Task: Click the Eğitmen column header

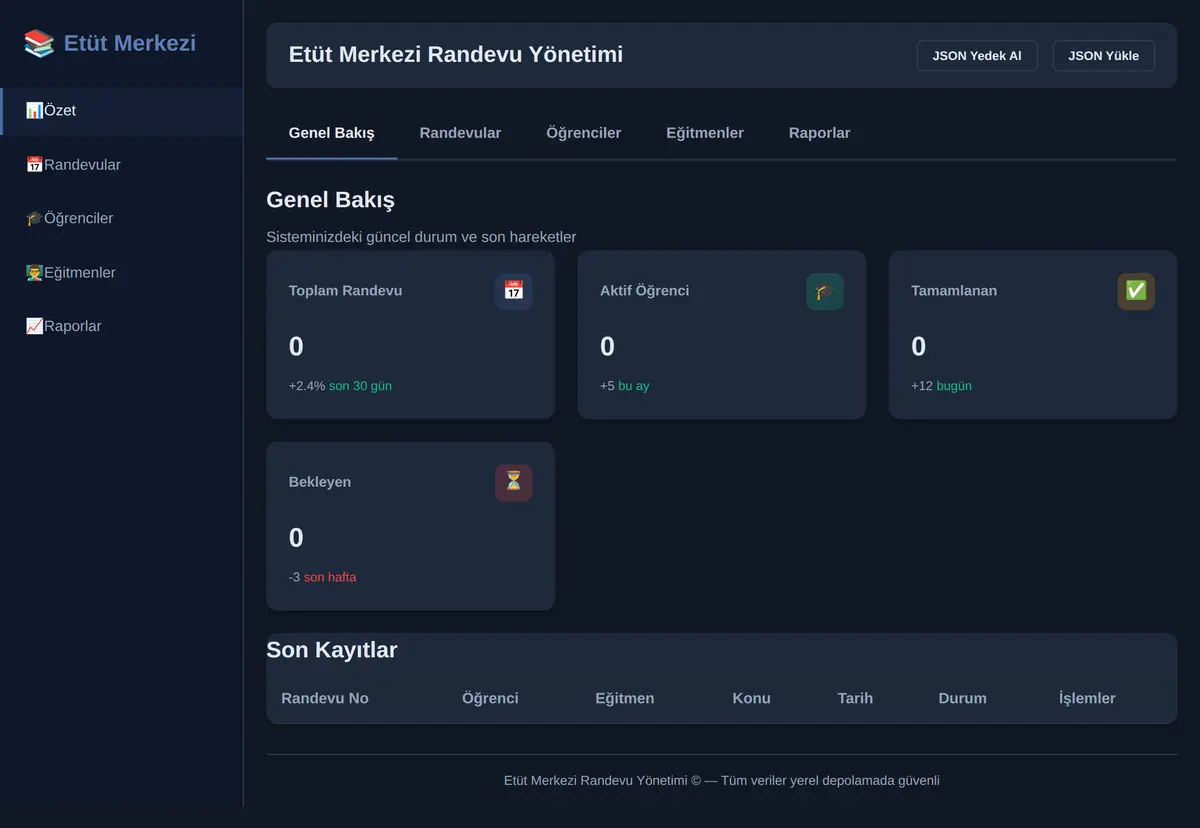Action: (x=625, y=698)
